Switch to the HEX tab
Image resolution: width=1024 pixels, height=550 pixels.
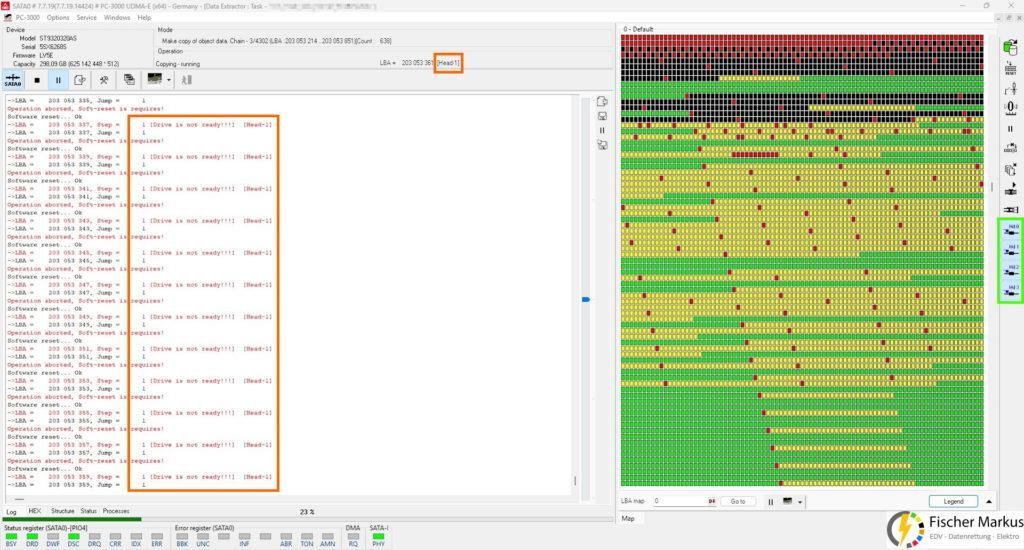pos(35,511)
